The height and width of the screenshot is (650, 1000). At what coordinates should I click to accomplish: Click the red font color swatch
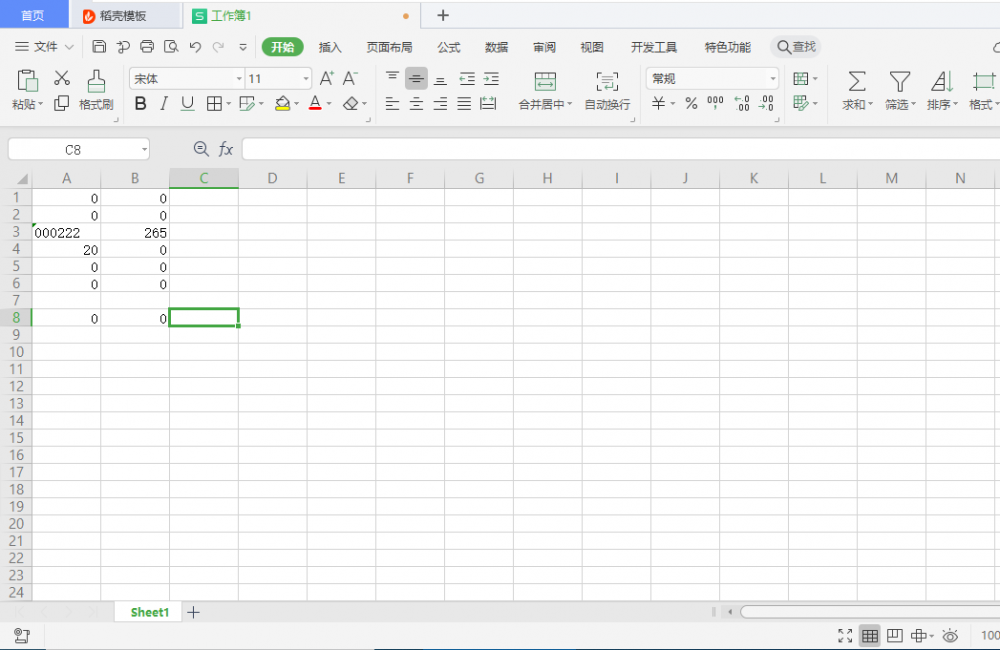[x=315, y=103]
